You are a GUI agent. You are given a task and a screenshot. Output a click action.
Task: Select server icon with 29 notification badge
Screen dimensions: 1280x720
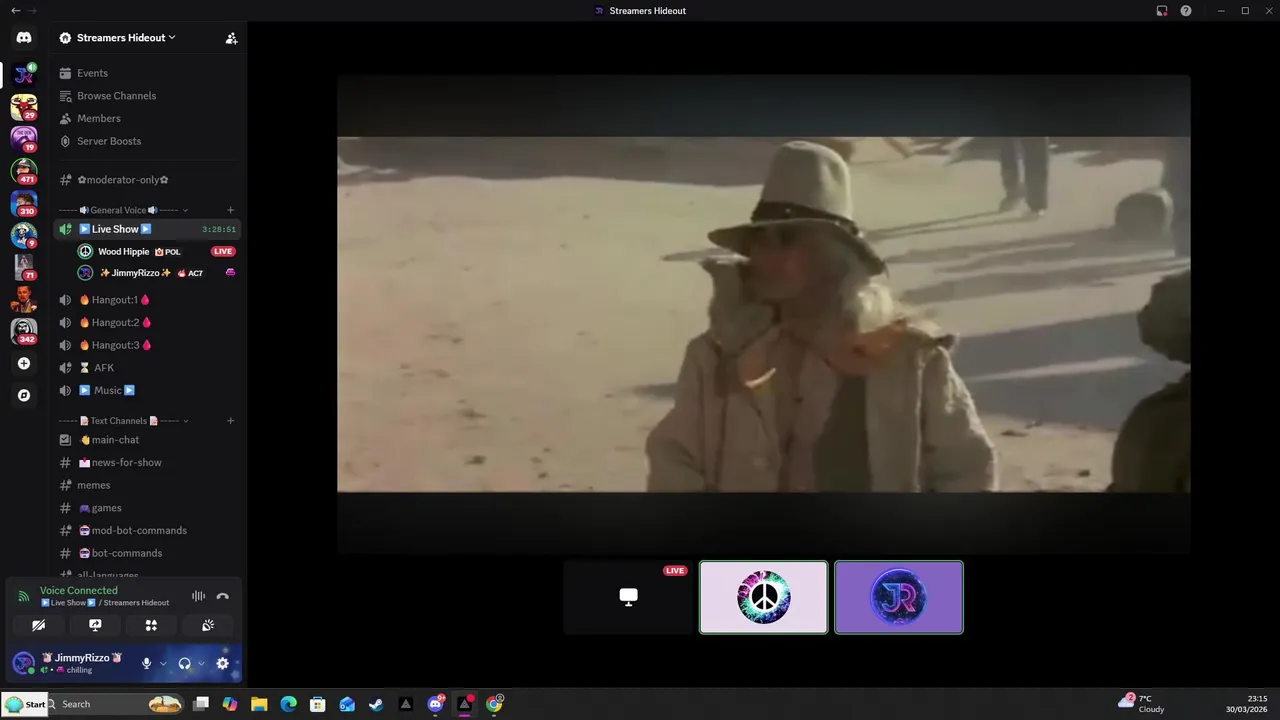click(x=24, y=106)
